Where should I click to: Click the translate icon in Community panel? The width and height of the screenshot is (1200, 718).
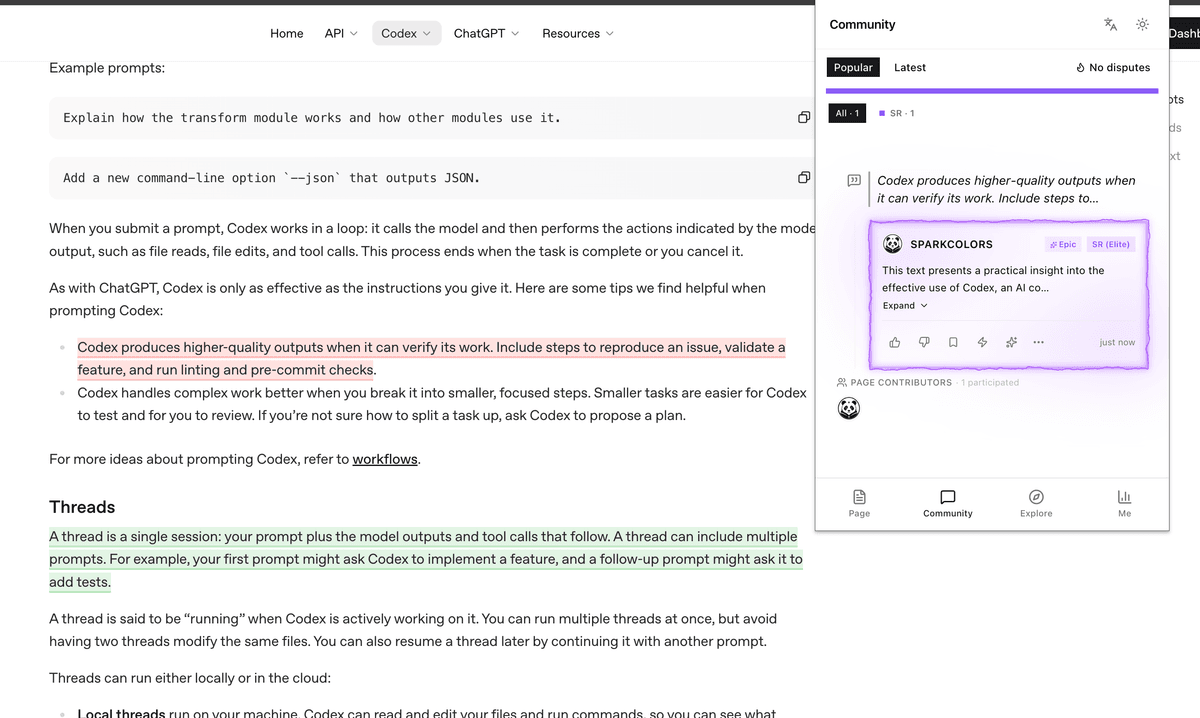click(1110, 24)
